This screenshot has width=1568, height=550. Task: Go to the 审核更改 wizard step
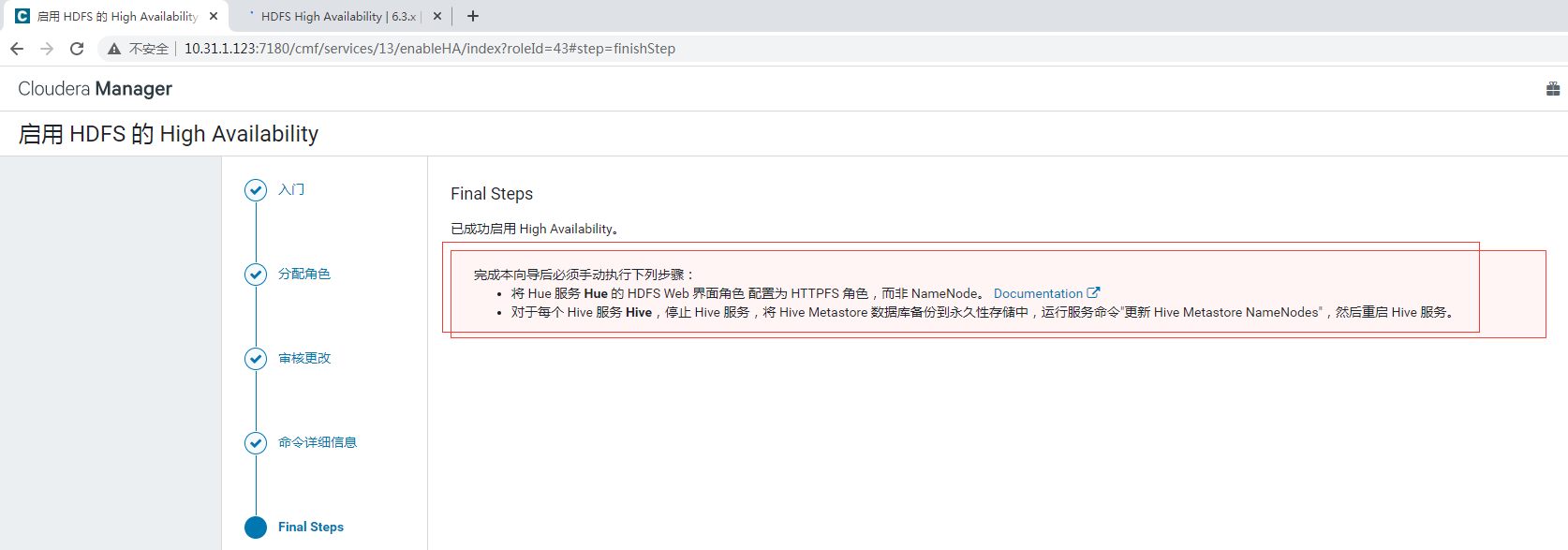(304, 358)
